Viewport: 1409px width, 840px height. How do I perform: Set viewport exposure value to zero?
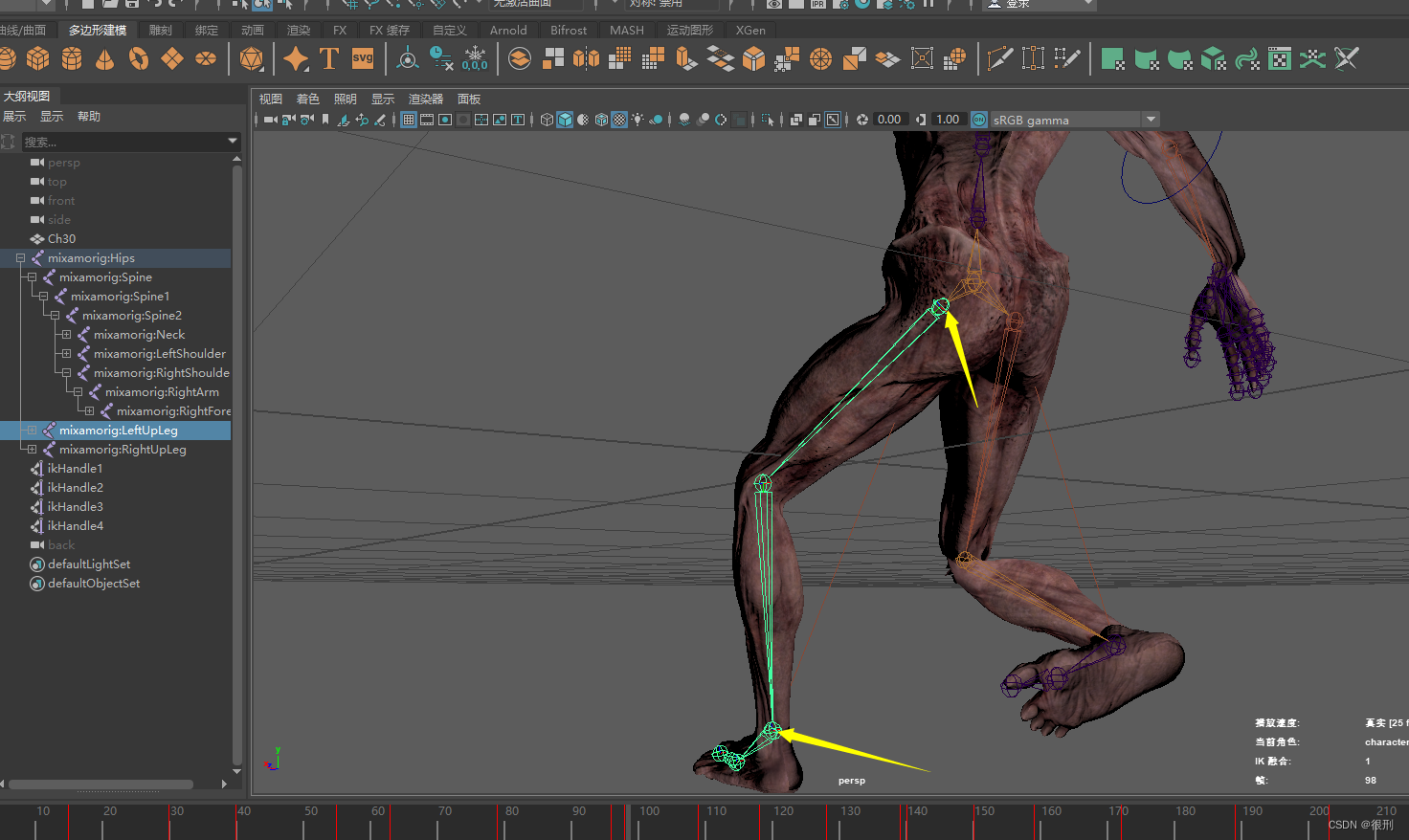click(x=889, y=119)
